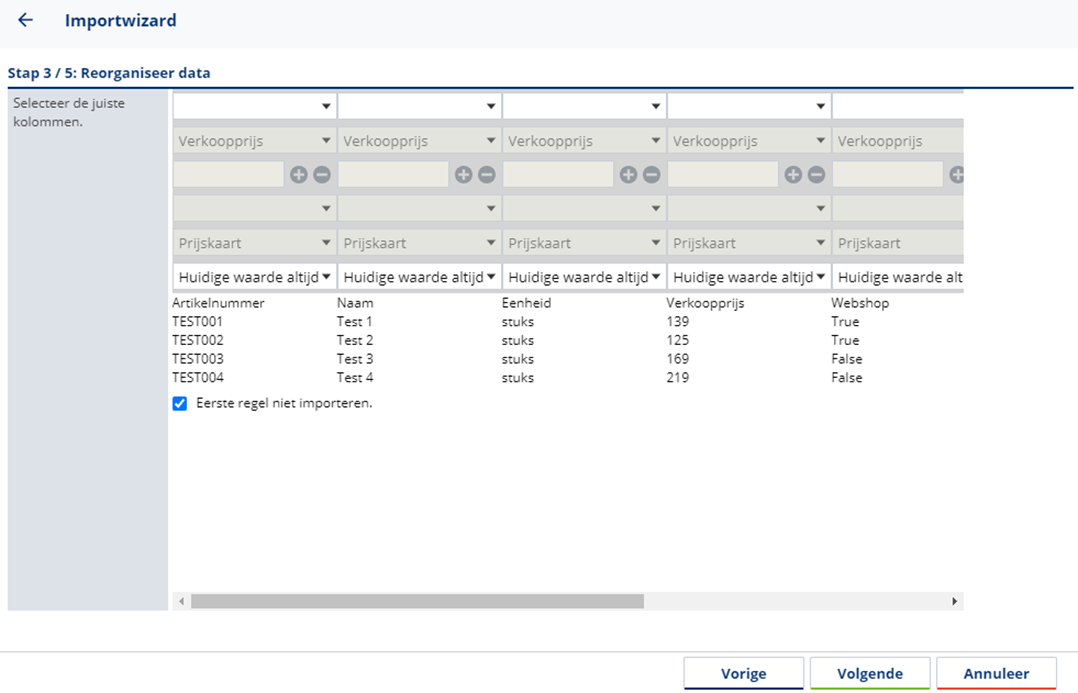Click the Vorige button
This screenshot has width=1078, height=693.
744,674
